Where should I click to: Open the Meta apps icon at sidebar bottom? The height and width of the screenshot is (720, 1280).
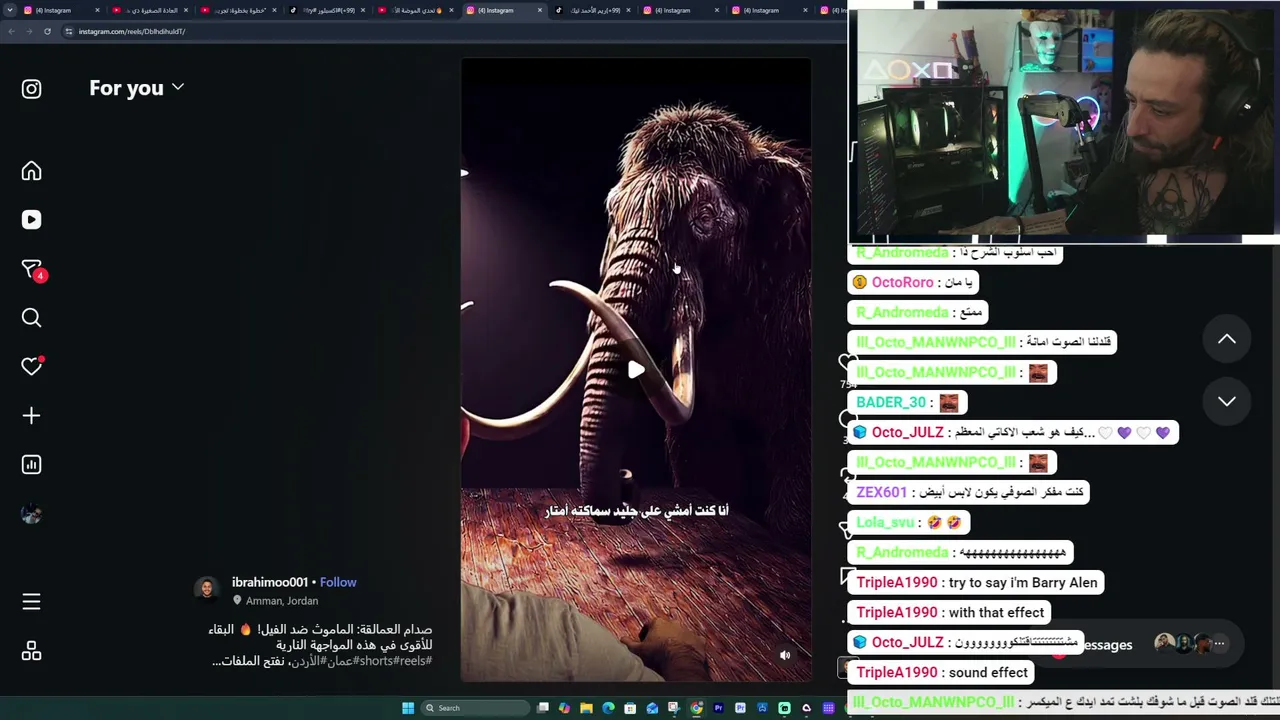(31, 651)
